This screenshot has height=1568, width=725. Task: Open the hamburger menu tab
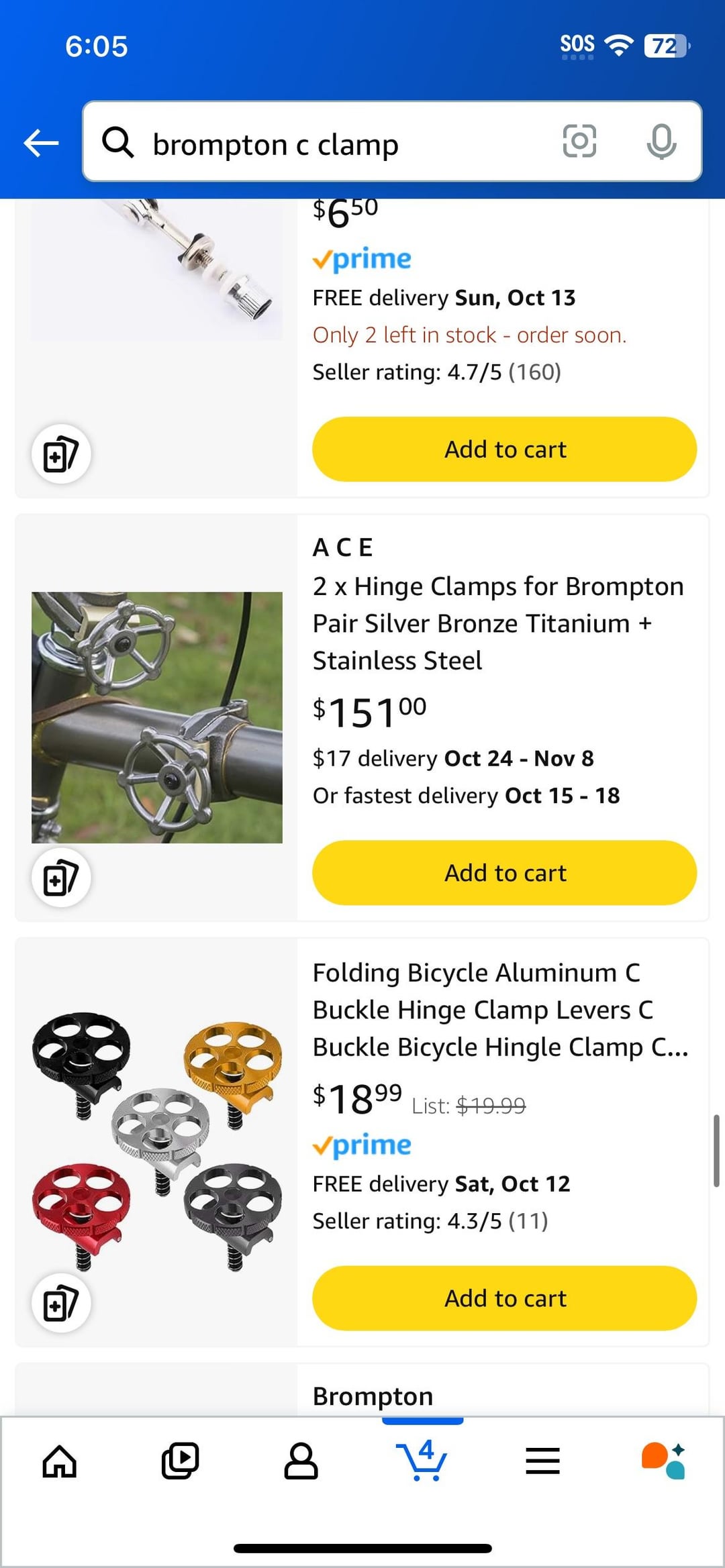(542, 1460)
